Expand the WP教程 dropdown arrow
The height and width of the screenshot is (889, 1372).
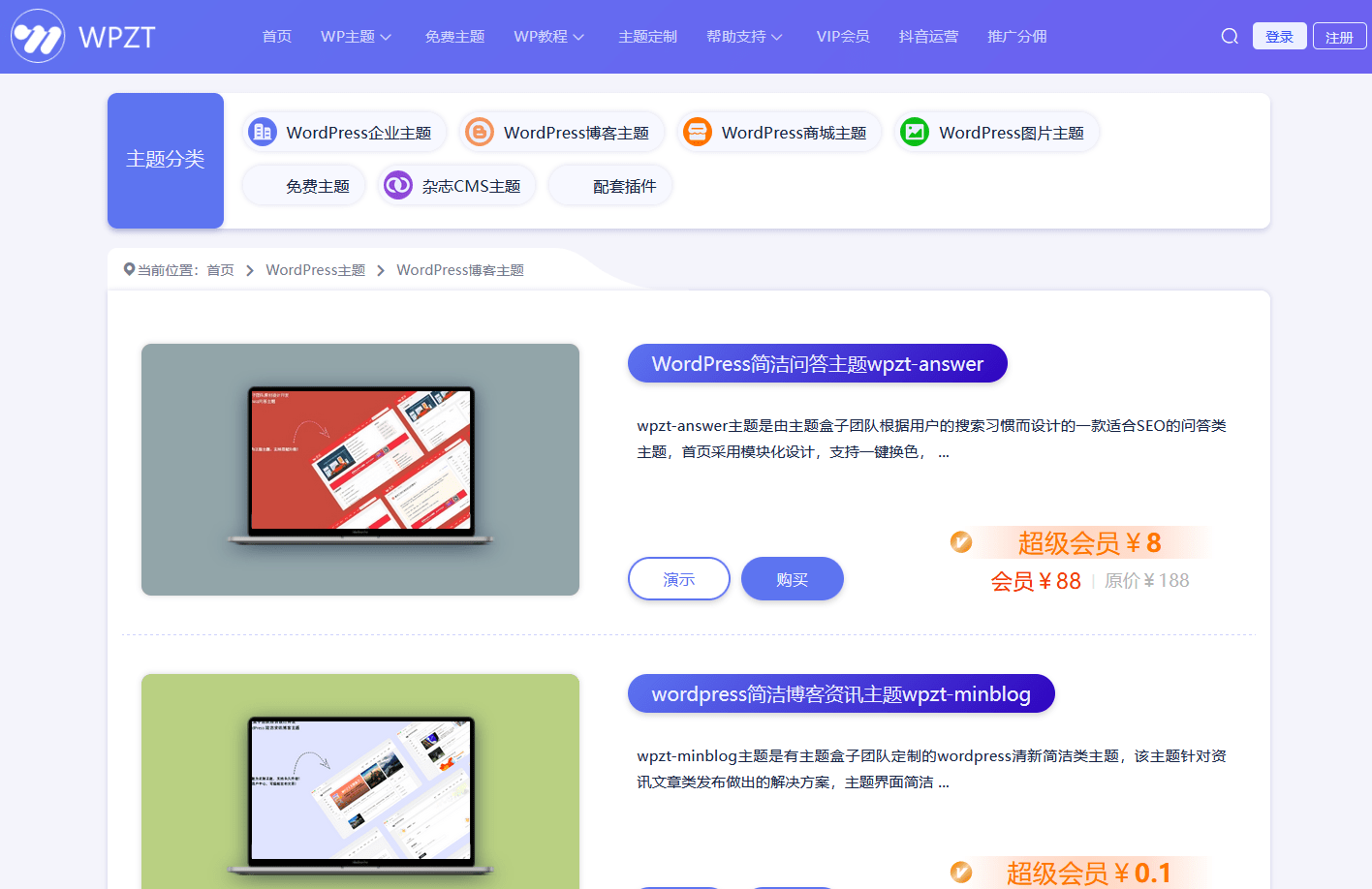(x=578, y=37)
